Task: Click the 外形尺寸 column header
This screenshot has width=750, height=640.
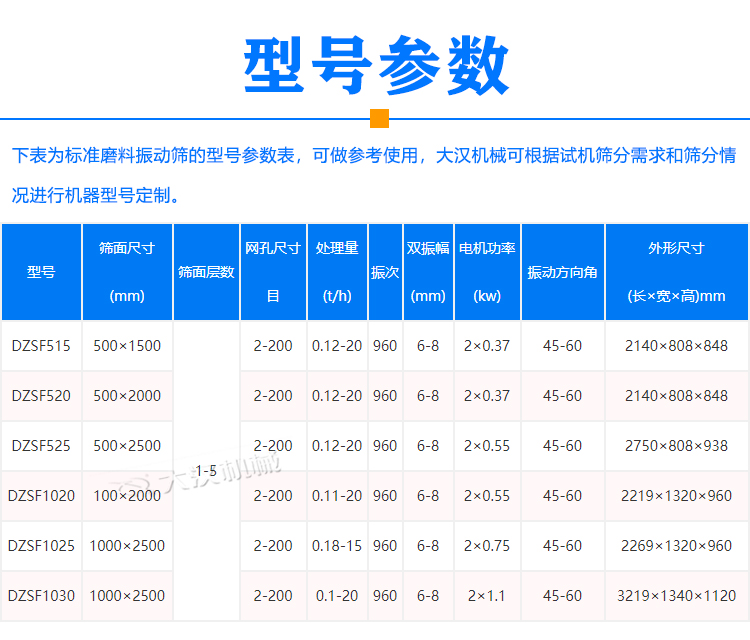Action: coord(676,272)
